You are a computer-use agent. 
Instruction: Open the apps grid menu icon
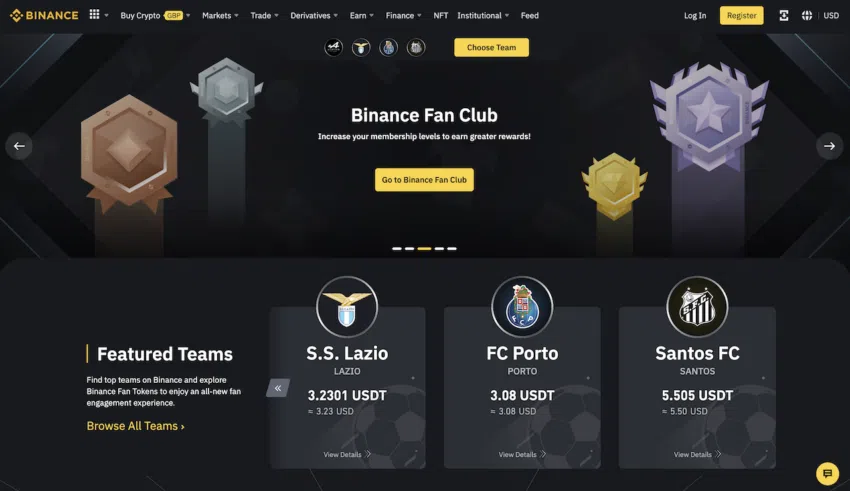[x=94, y=15]
